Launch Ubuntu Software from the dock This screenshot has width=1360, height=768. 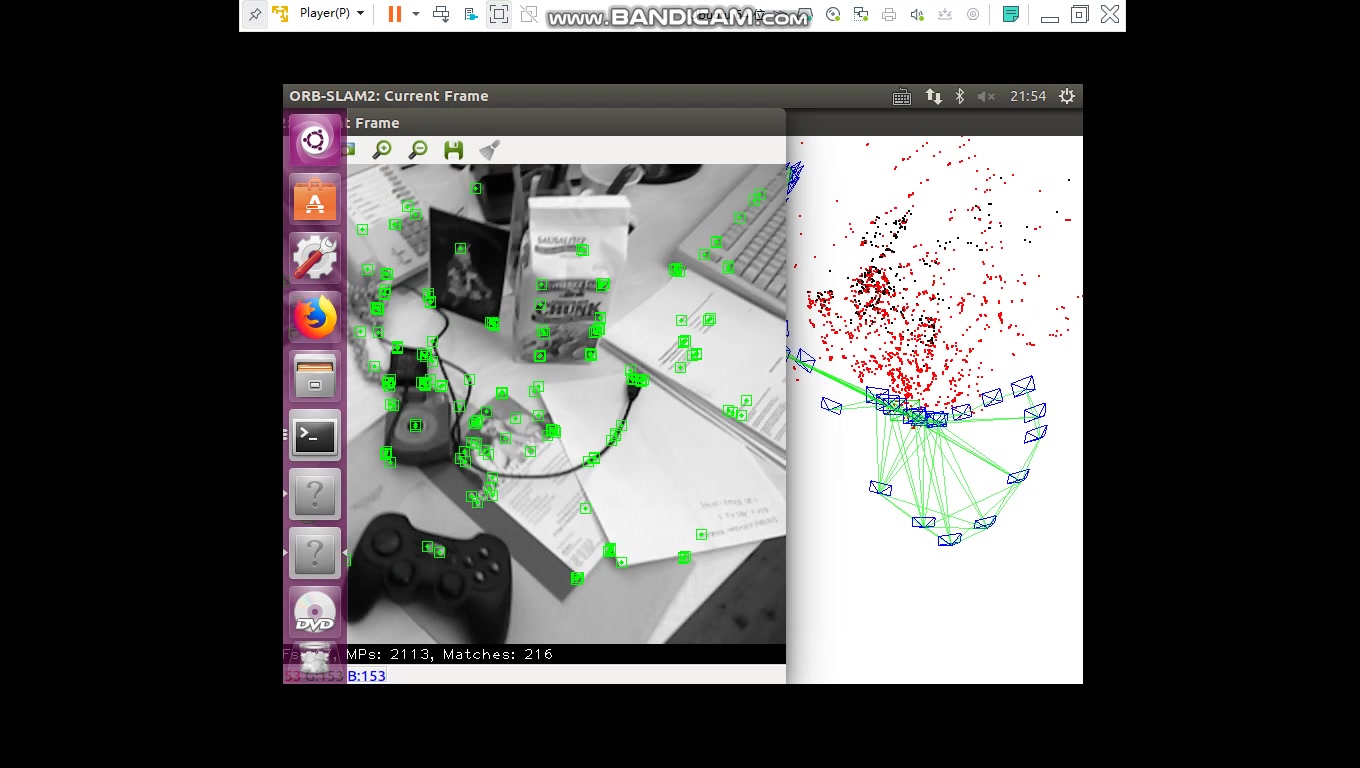click(x=315, y=200)
